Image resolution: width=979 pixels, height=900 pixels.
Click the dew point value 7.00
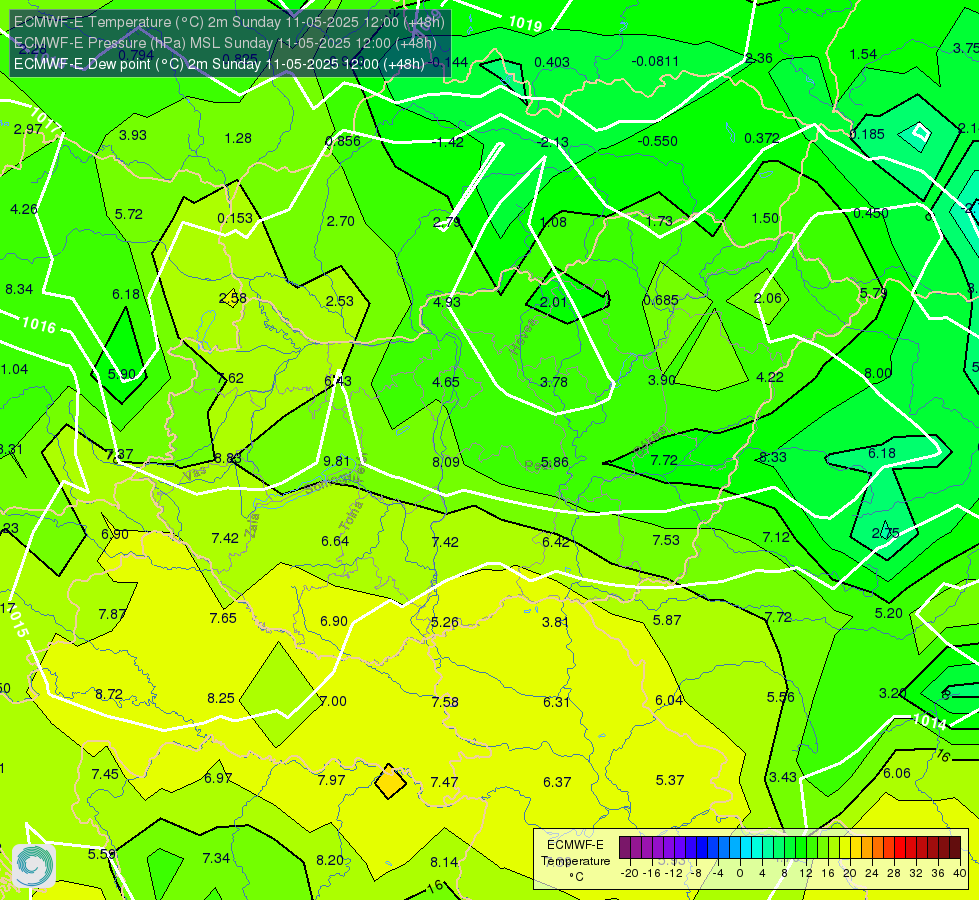333,701
